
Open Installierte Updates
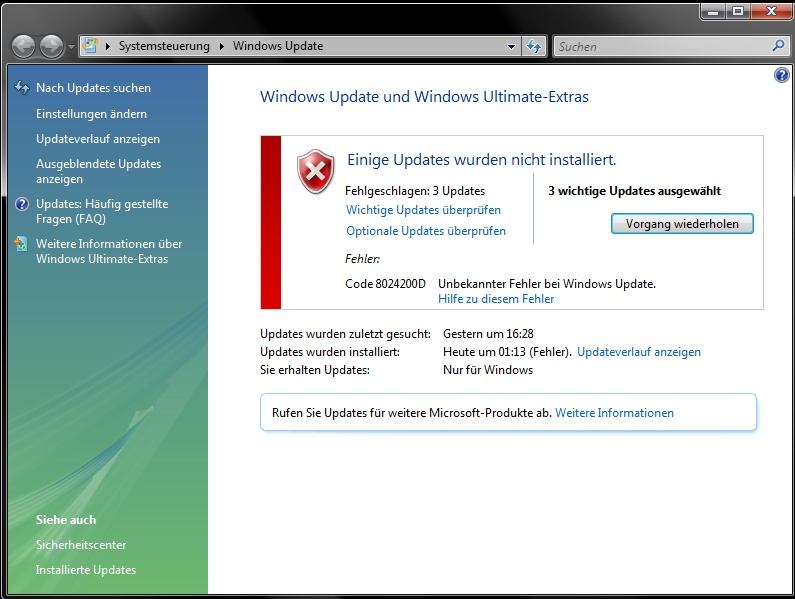point(86,570)
